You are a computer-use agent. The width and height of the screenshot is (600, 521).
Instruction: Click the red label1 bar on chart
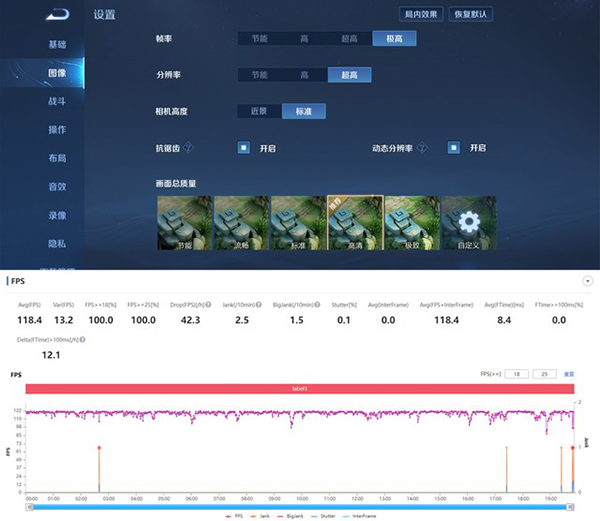click(x=300, y=388)
